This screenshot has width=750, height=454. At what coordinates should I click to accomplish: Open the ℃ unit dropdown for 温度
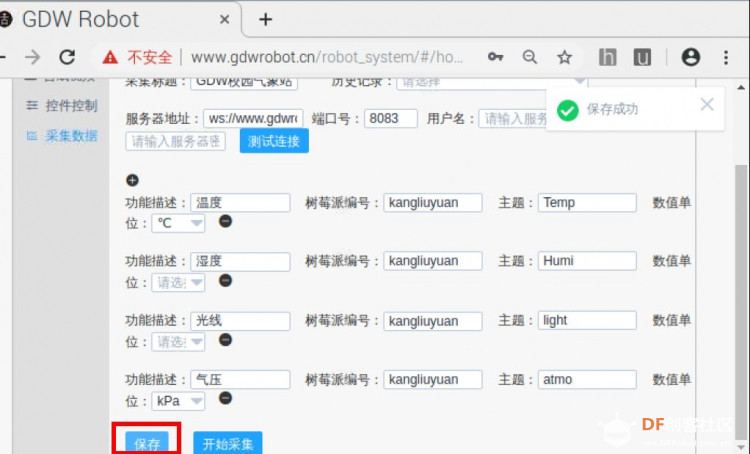pyautogui.click(x=178, y=223)
